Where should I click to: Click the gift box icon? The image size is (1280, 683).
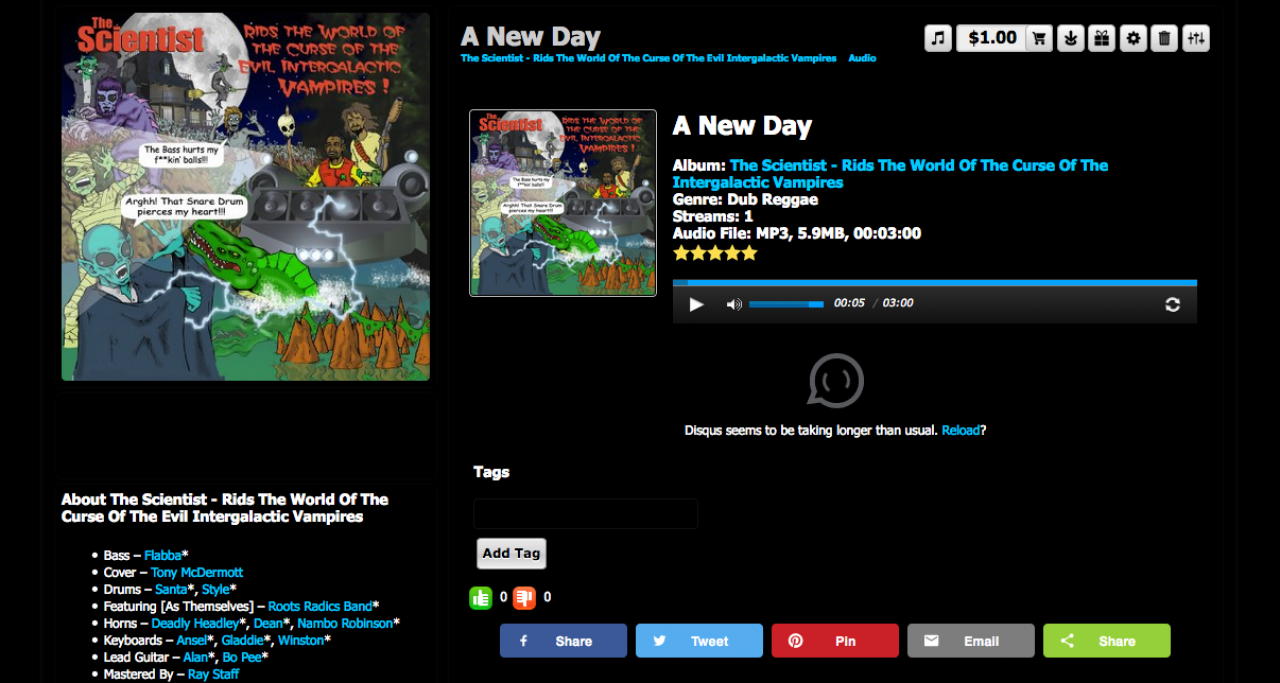(1102, 38)
